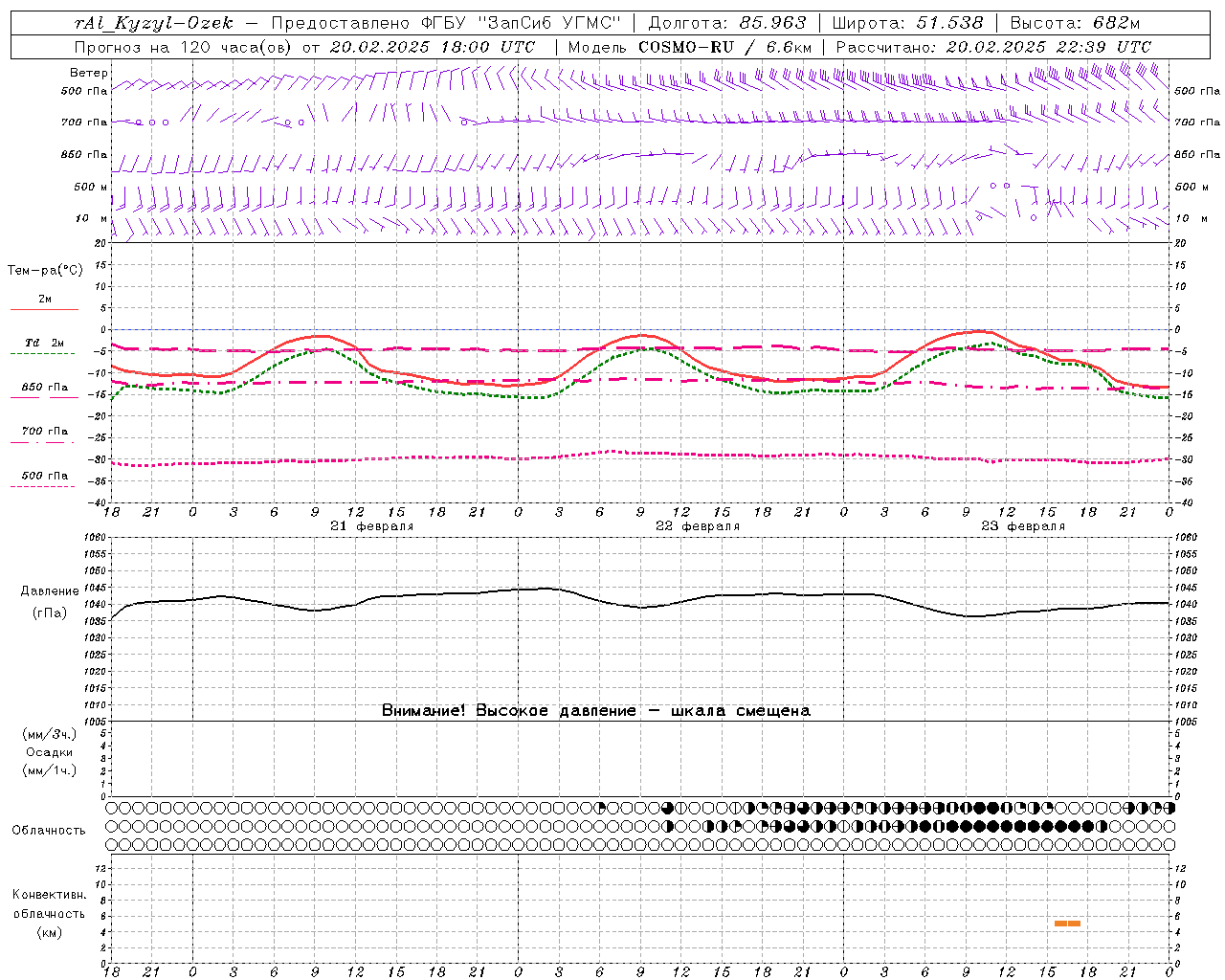Viewport: 1225px width, 980px height.
Task: Click the Ветер wind panel label
Action: (88, 73)
